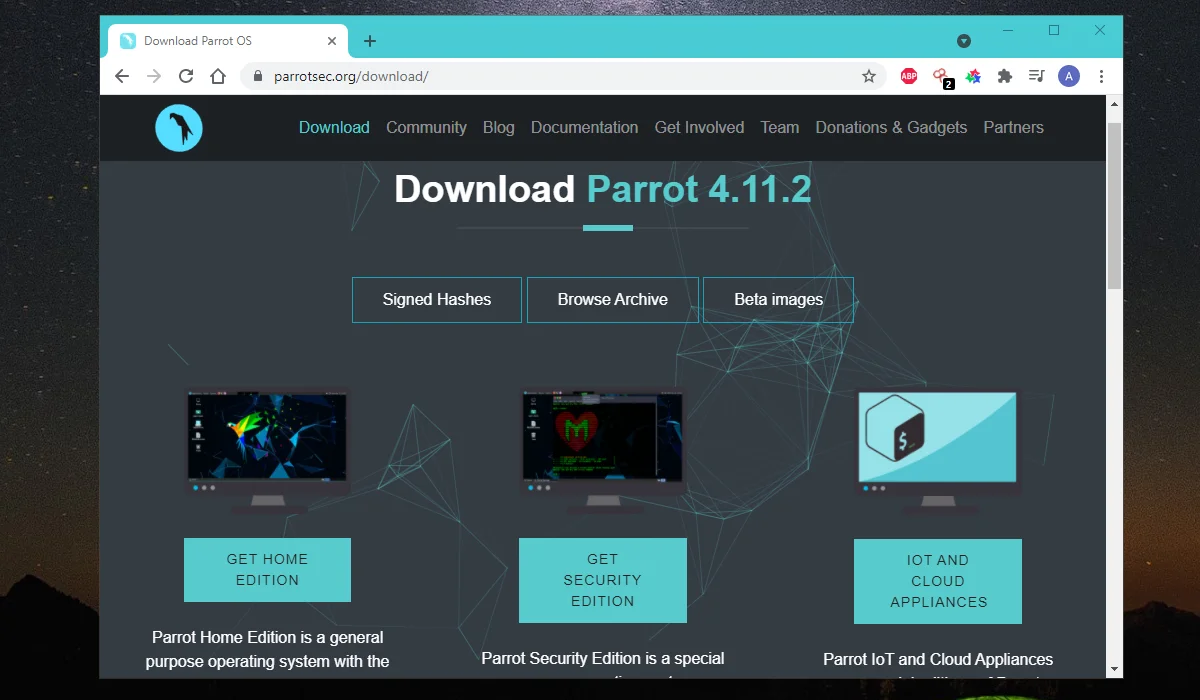Click the page vertical scrollbar thumb

point(1115,207)
